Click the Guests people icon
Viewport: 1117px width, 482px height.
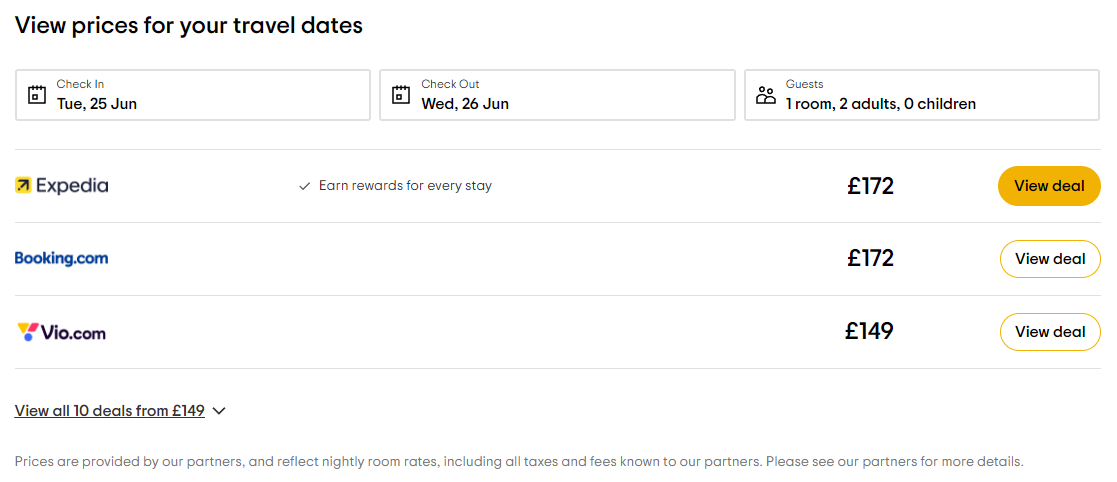tap(766, 95)
